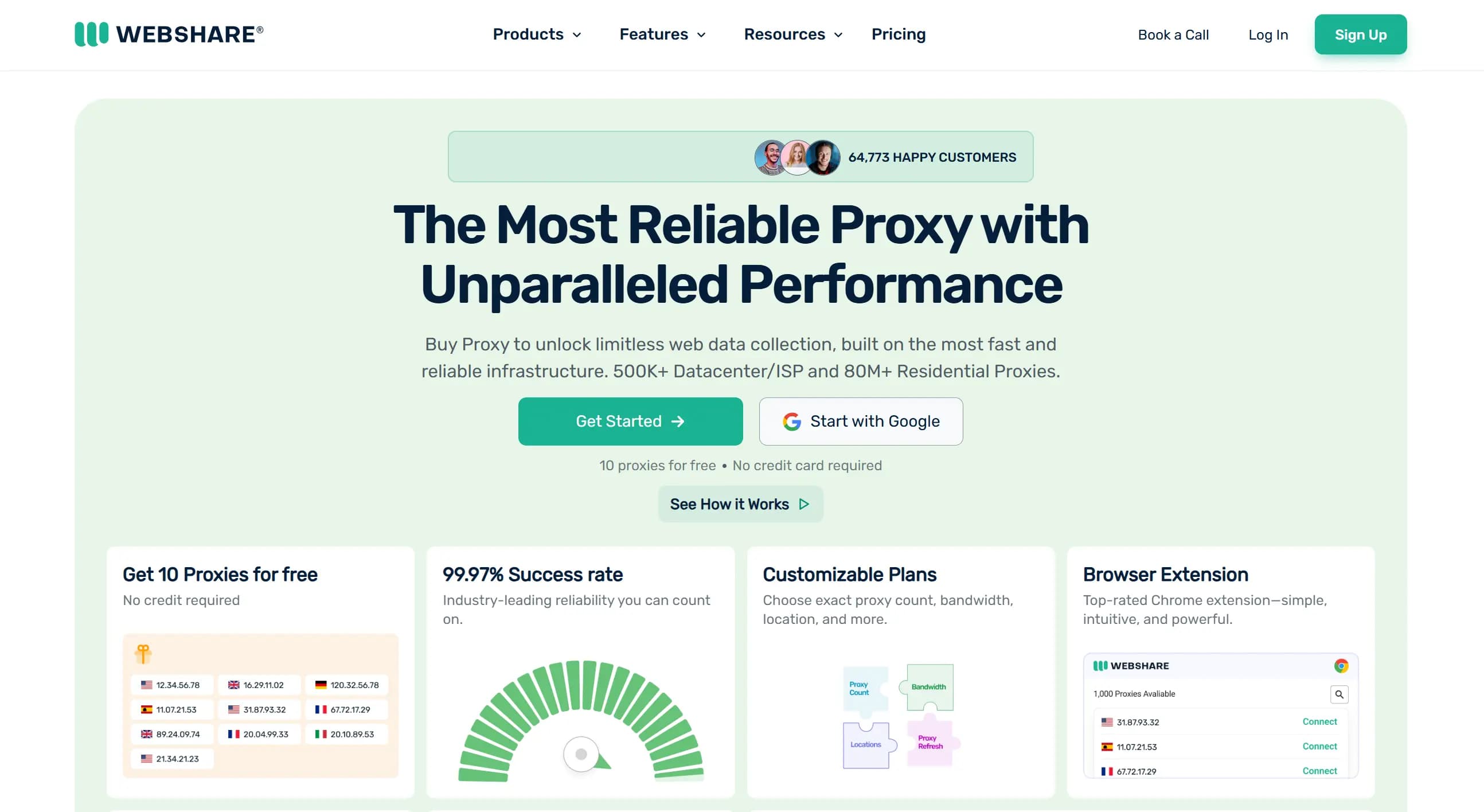This screenshot has height=812, width=1484.
Task: Click the Sign Up button
Action: [1361, 34]
